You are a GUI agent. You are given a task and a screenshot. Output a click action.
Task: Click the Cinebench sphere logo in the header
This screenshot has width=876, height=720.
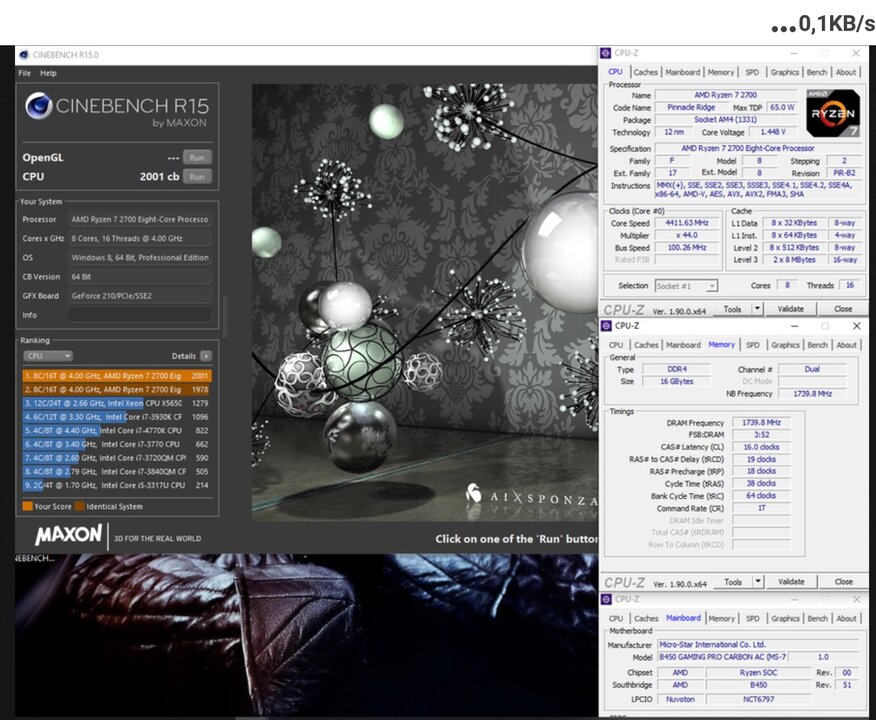tap(39, 106)
